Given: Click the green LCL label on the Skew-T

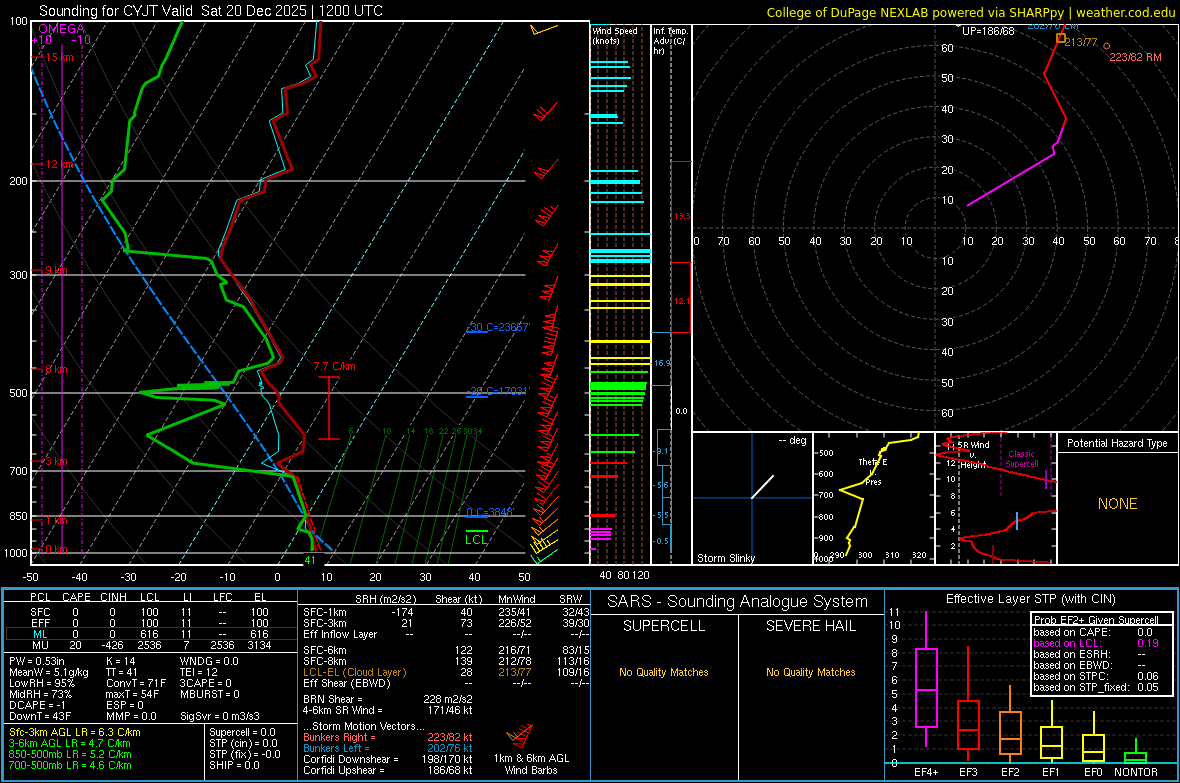Looking at the screenshot, I should tap(476, 539).
